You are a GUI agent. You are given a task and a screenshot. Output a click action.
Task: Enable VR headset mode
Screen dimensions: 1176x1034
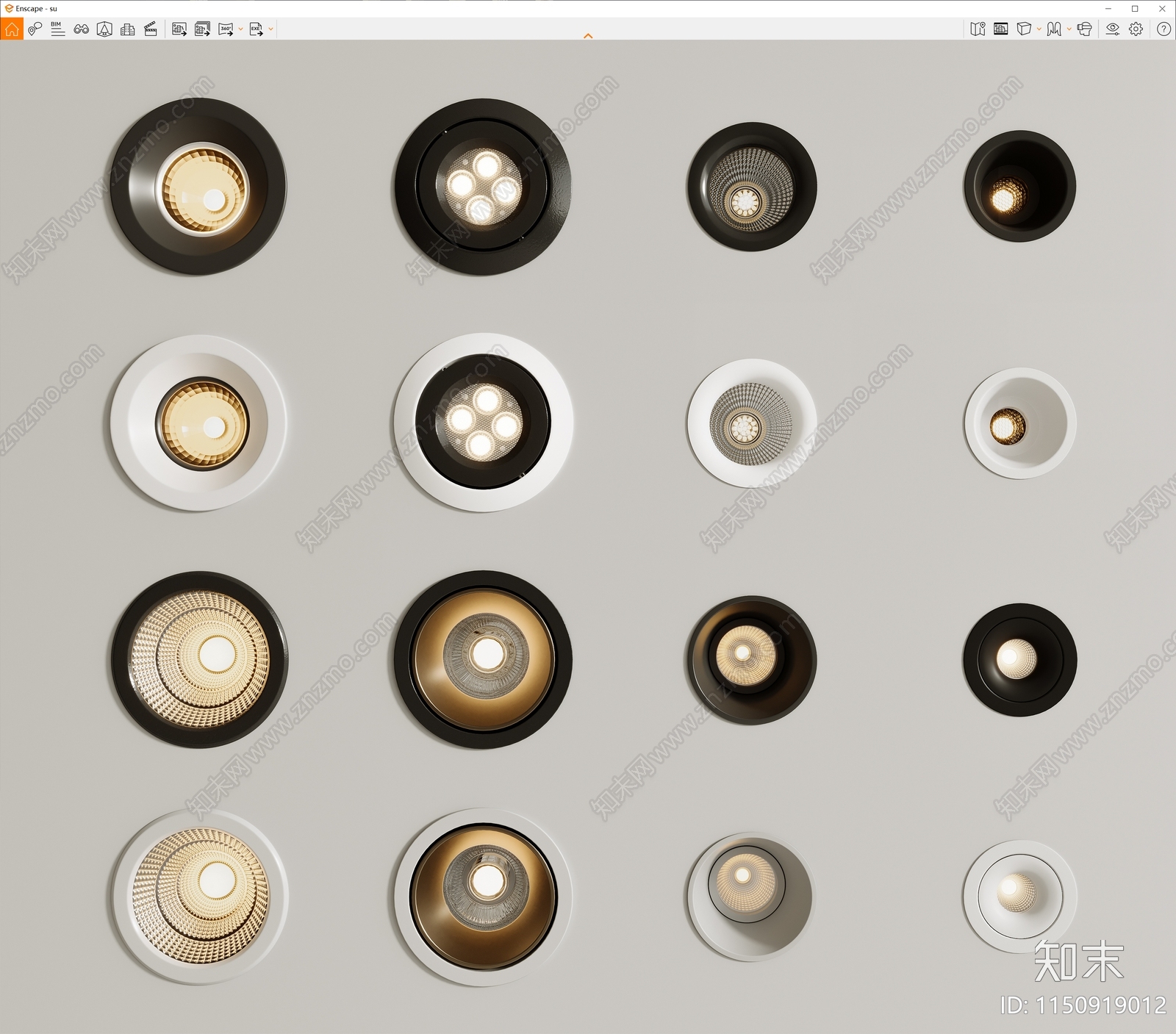point(1084,29)
